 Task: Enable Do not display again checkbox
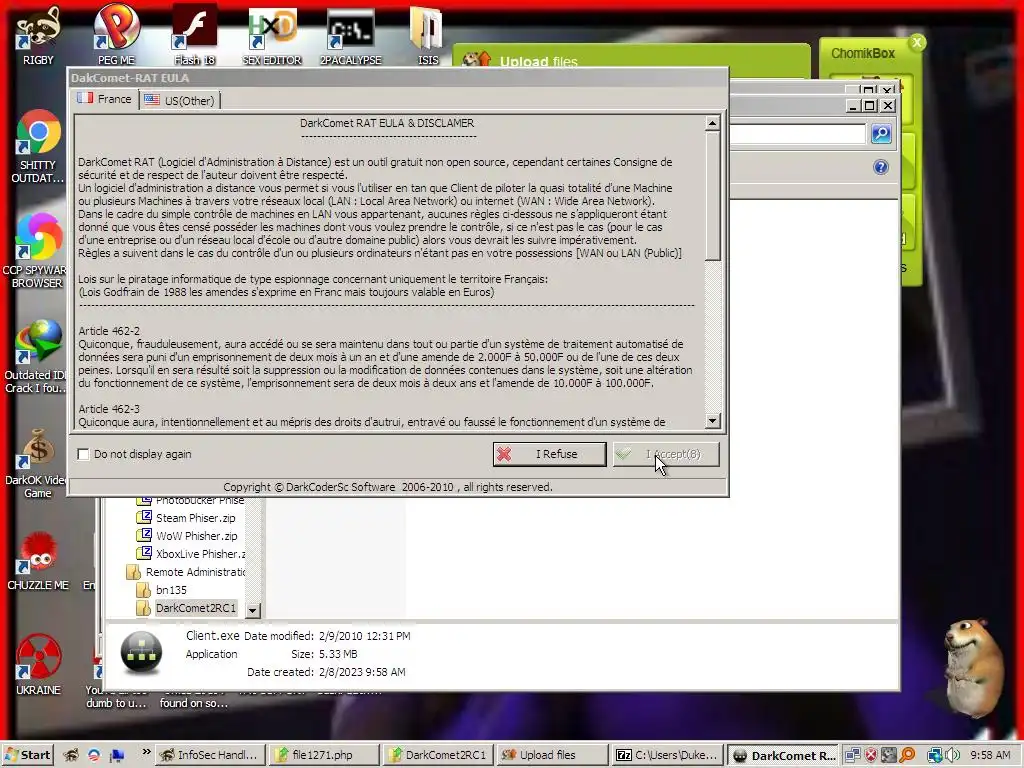[83, 454]
